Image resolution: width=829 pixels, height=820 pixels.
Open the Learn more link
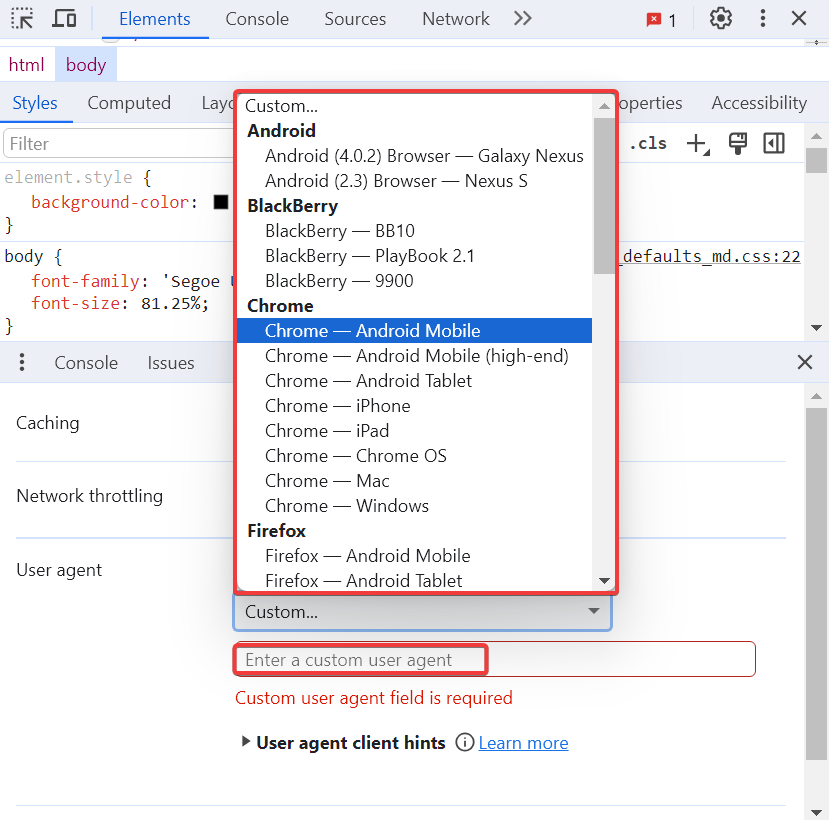click(523, 743)
